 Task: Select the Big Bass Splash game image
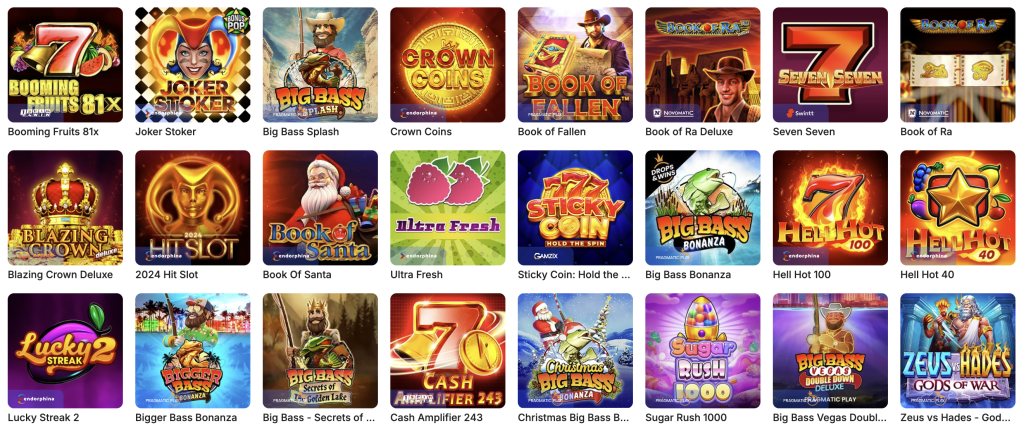(x=320, y=65)
